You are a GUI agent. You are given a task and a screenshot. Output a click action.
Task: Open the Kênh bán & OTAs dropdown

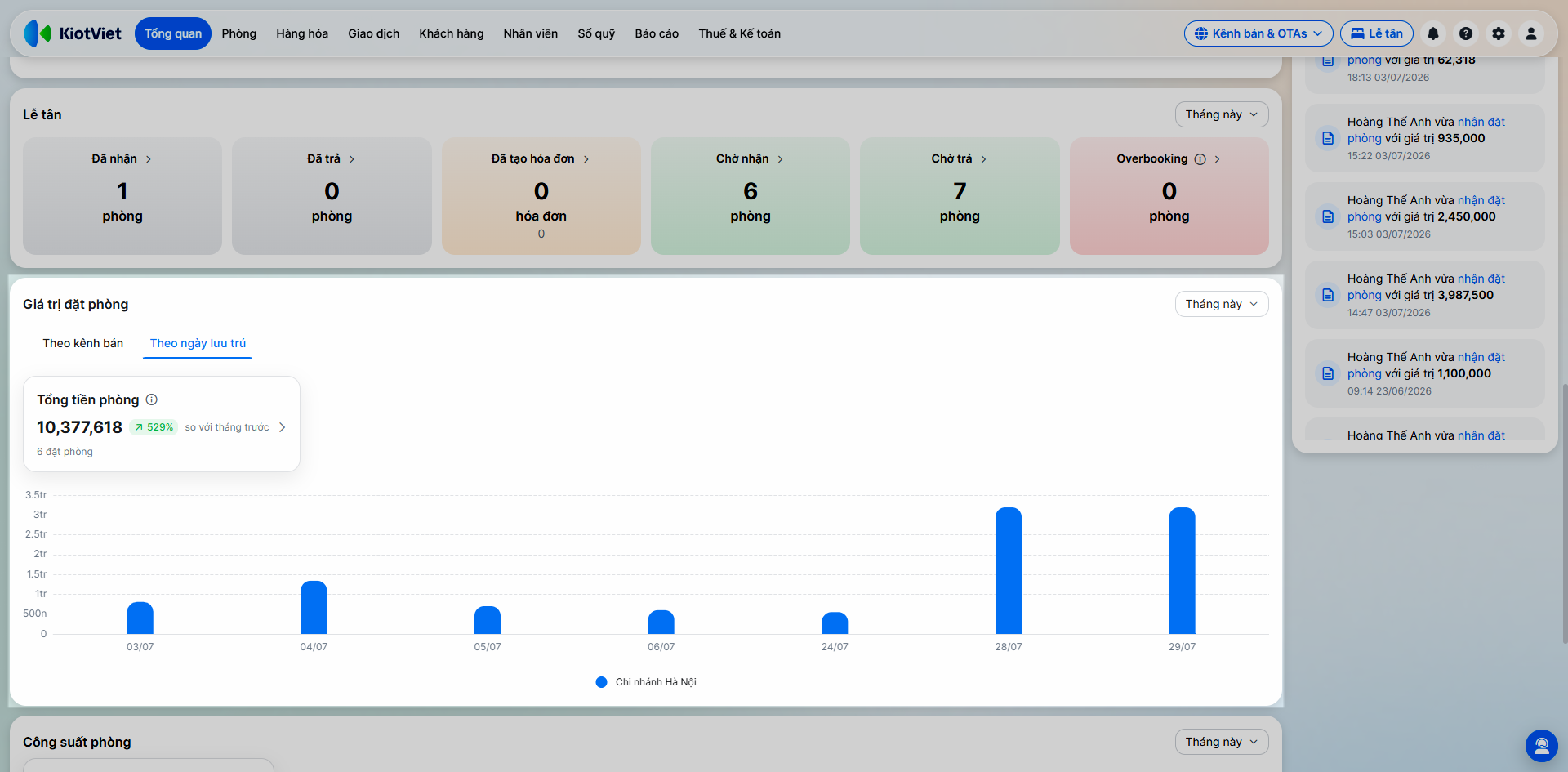coord(1258,33)
